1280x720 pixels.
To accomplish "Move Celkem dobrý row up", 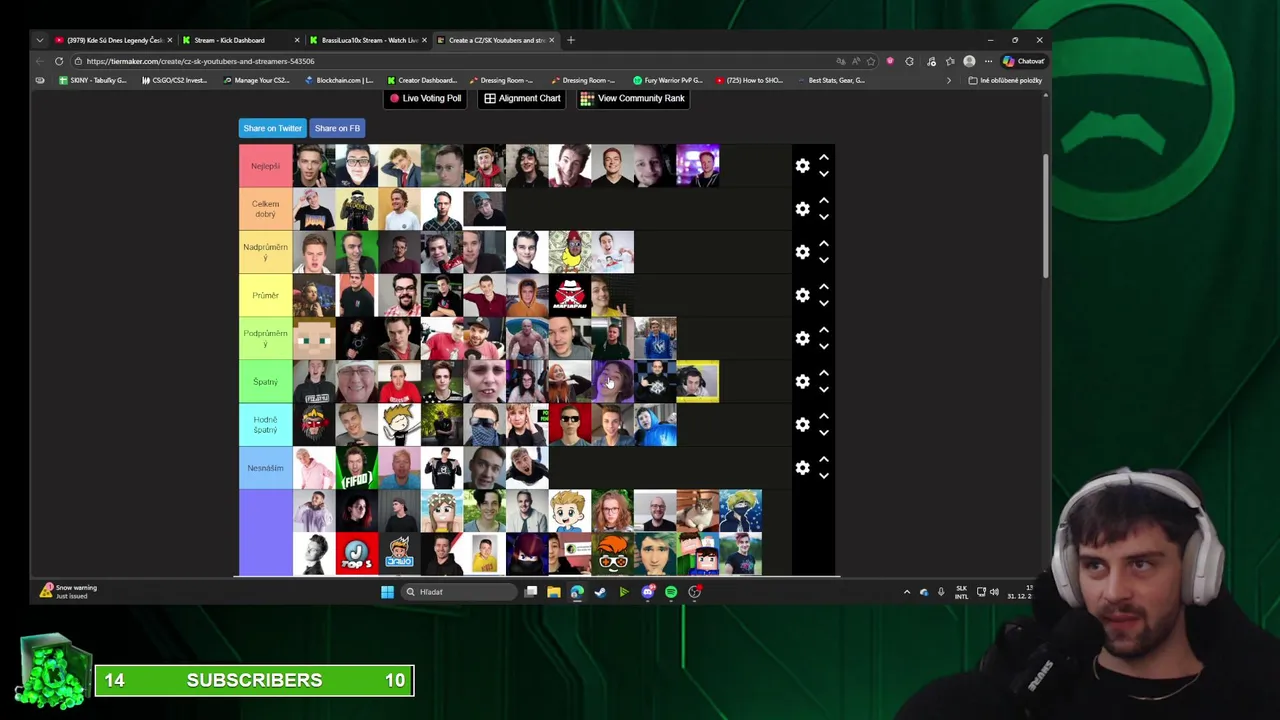I will 824,201.
